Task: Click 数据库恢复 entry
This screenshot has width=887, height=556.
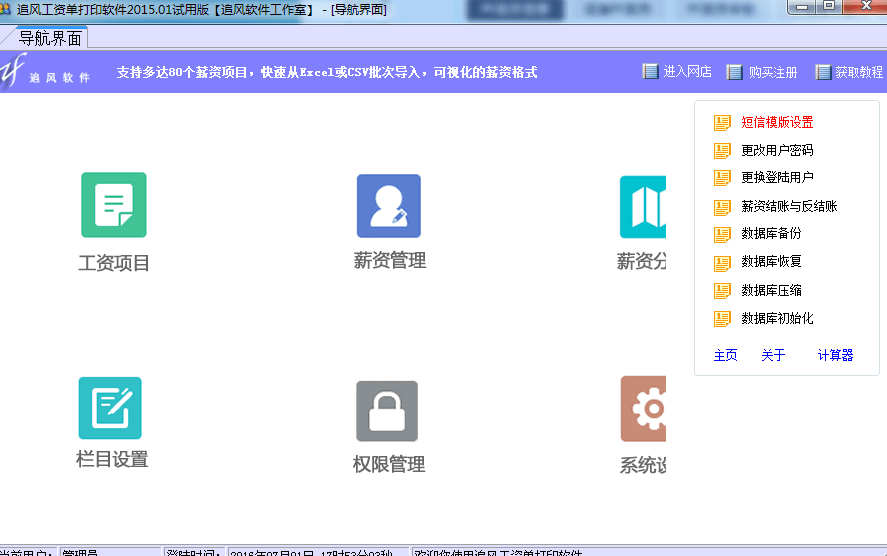Action: [x=771, y=262]
